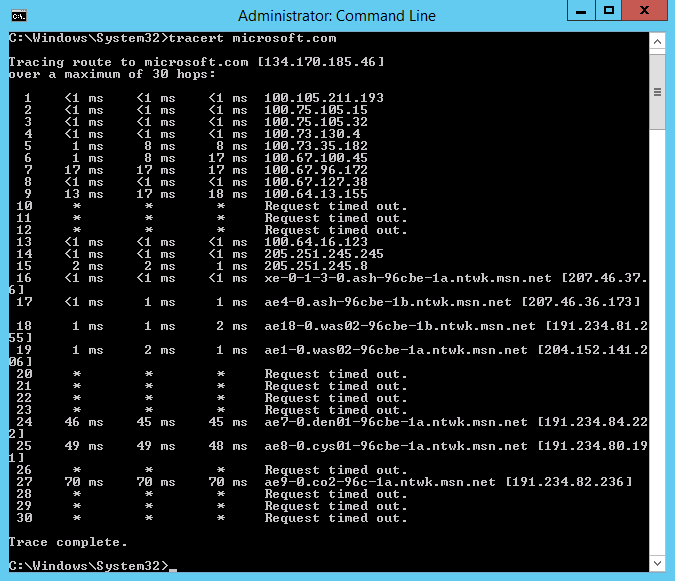Click hostname 'xe-0-1-3-0.ash-96cbe-1a.ntwk.msn.net'
The image size is (675, 581).
408,278
